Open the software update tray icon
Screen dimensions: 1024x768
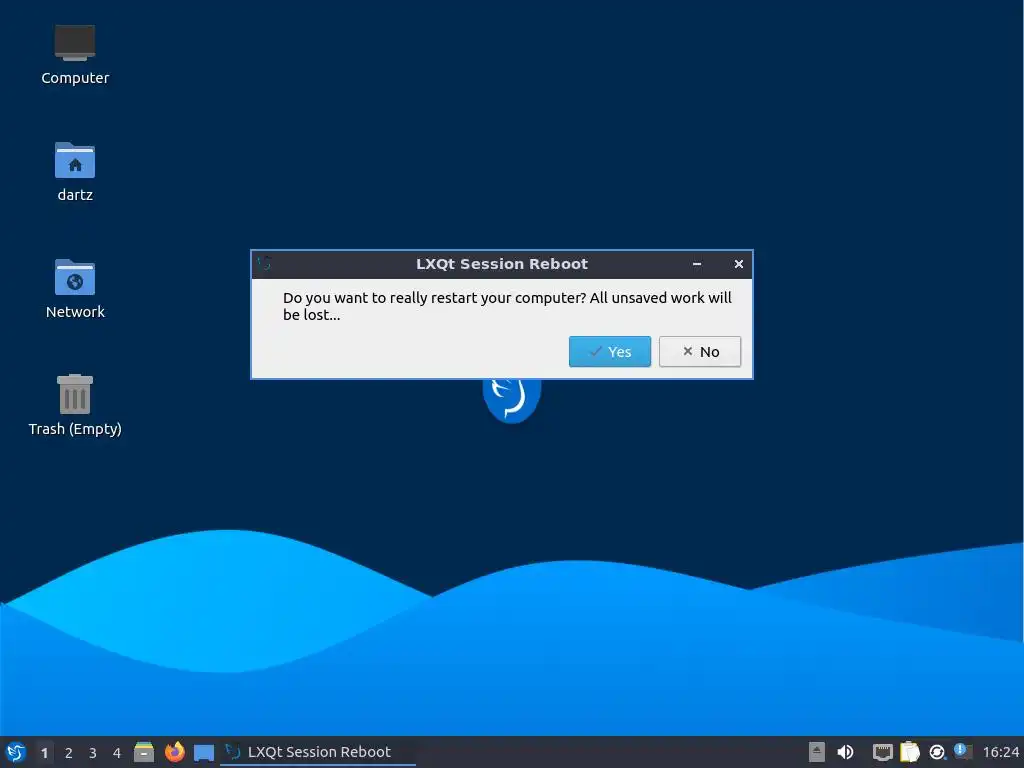[937, 753]
